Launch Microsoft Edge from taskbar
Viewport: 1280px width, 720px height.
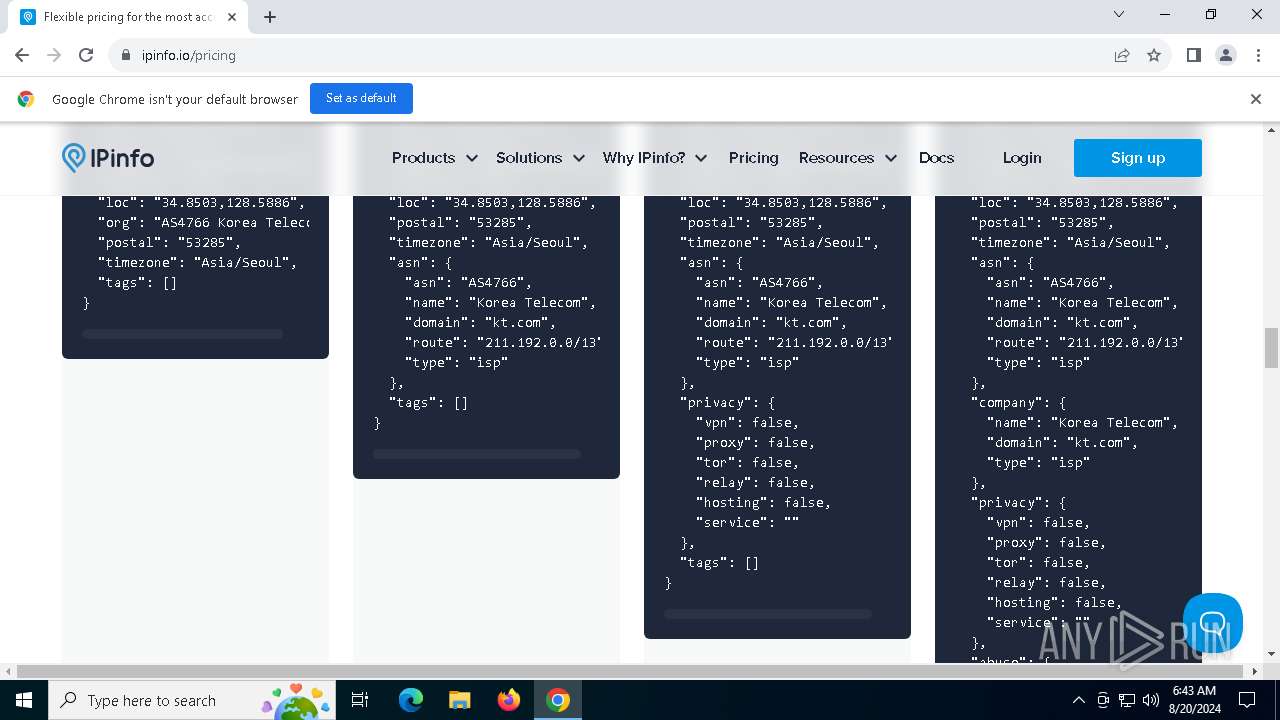(411, 700)
